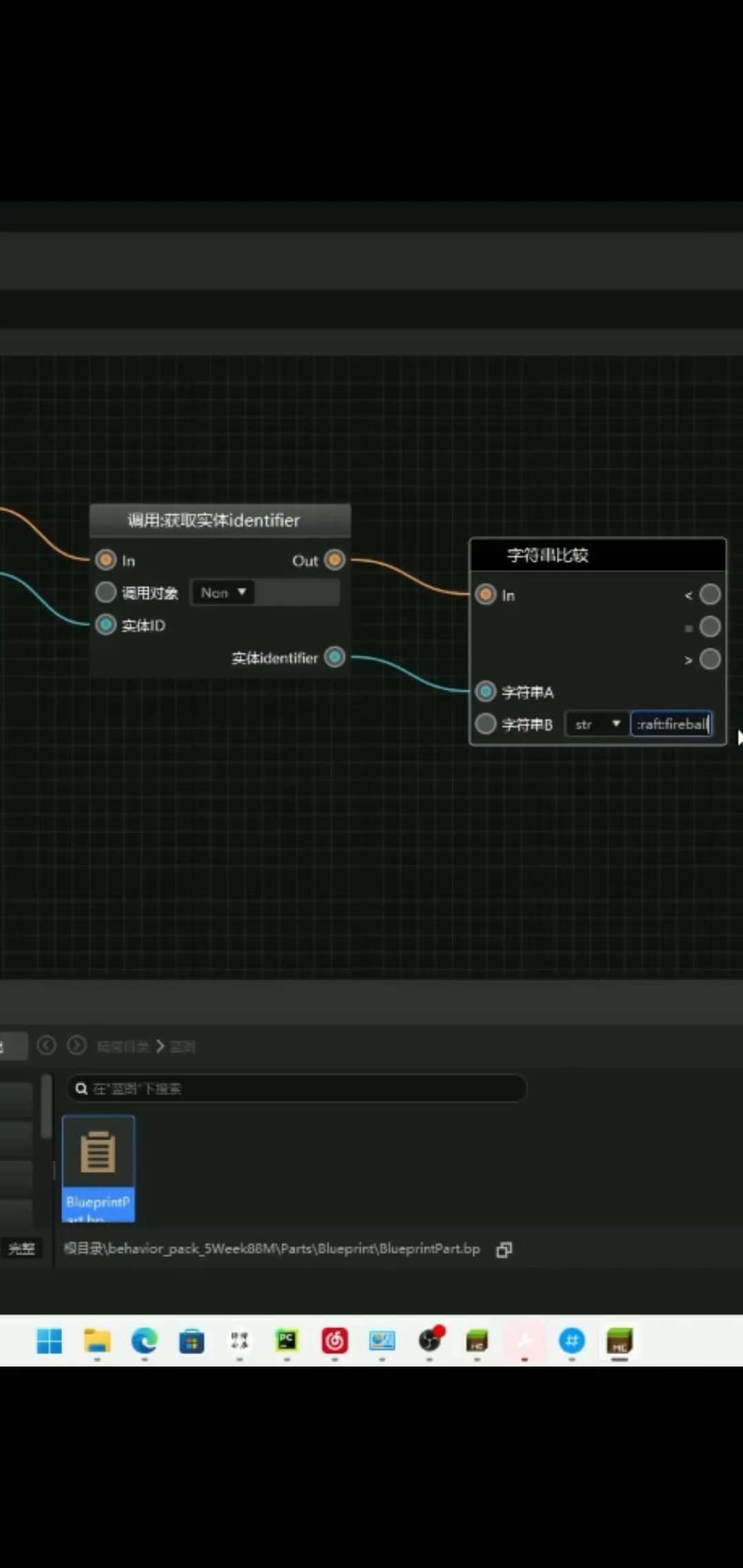Click the 调用对象 input pin
The image size is (743, 1568).
106,592
